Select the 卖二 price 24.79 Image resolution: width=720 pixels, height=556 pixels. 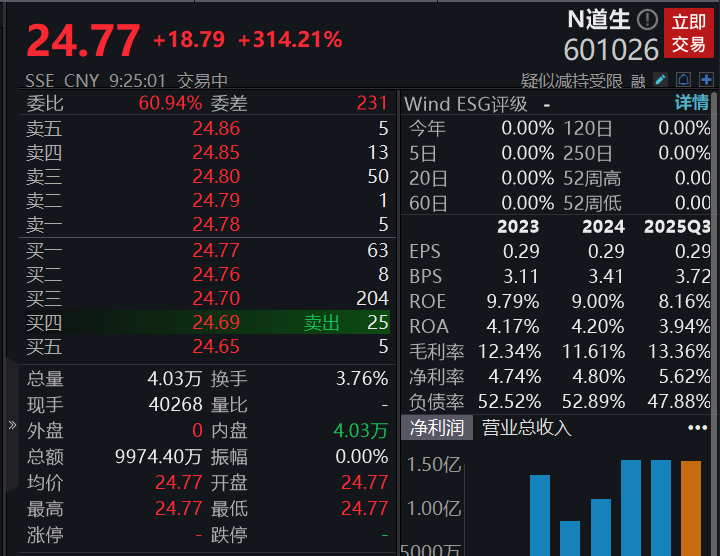pos(216,200)
